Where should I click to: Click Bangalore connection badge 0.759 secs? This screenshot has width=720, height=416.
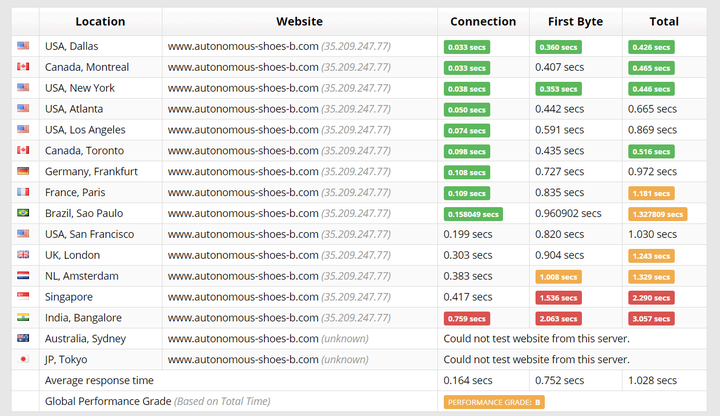click(467, 319)
